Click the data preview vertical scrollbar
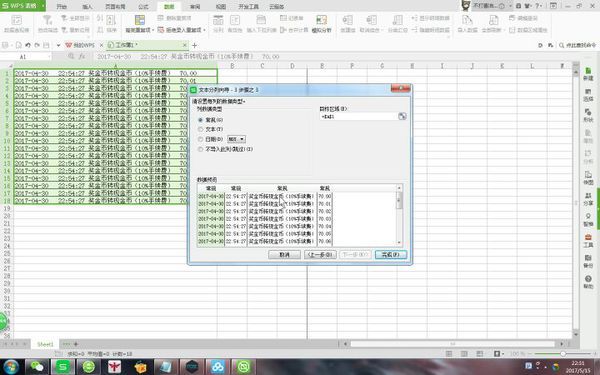This screenshot has height=375, width=600. tap(399, 215)
